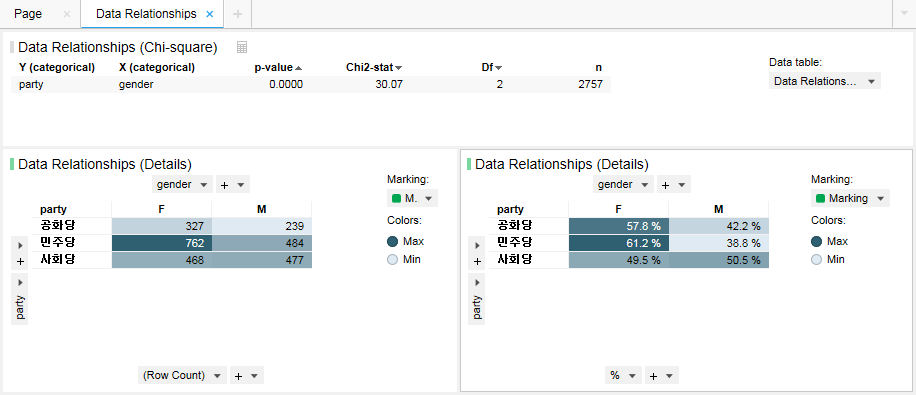
Task: Click the M column header in left table
Action: pos(262,209)
